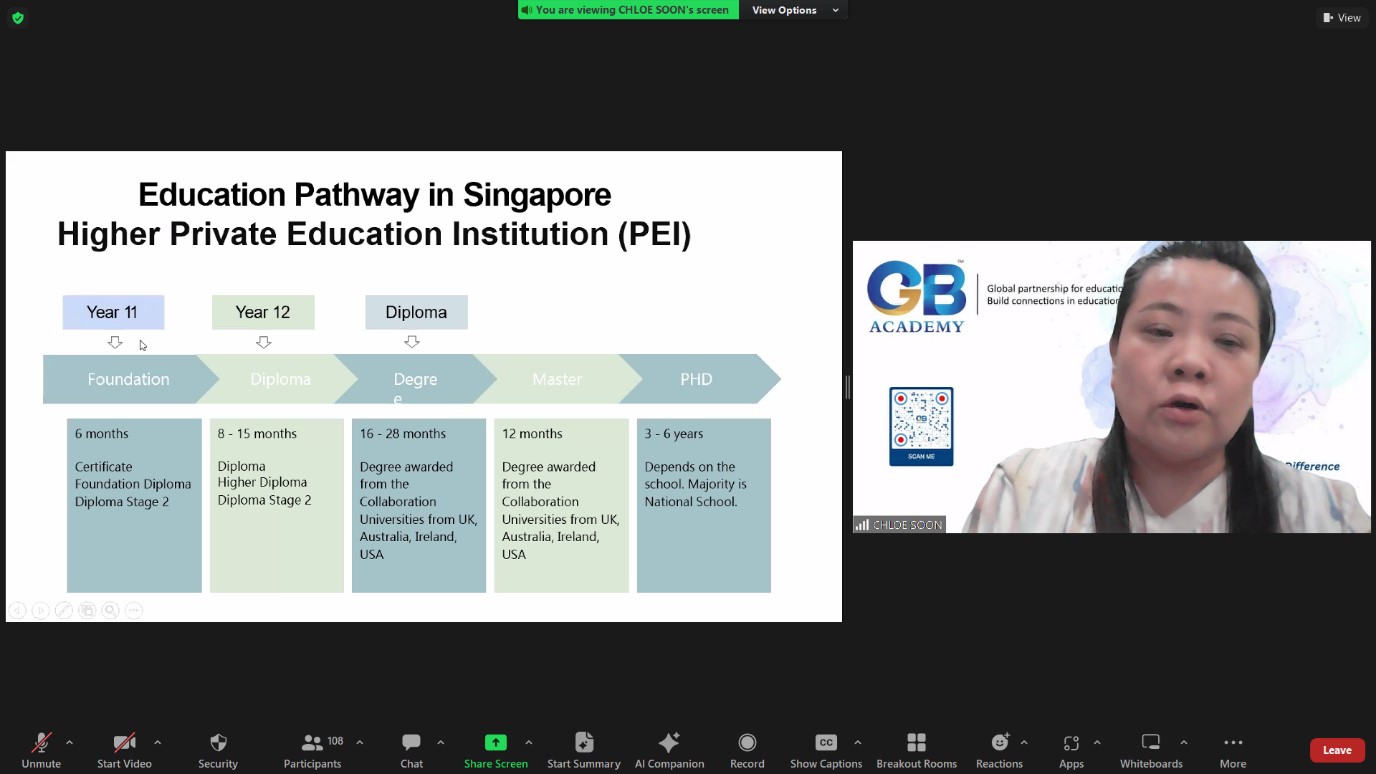The height and width of the screenshot is (774, 1376).
Task: Unmute the microphone
Action: [41, 743]
